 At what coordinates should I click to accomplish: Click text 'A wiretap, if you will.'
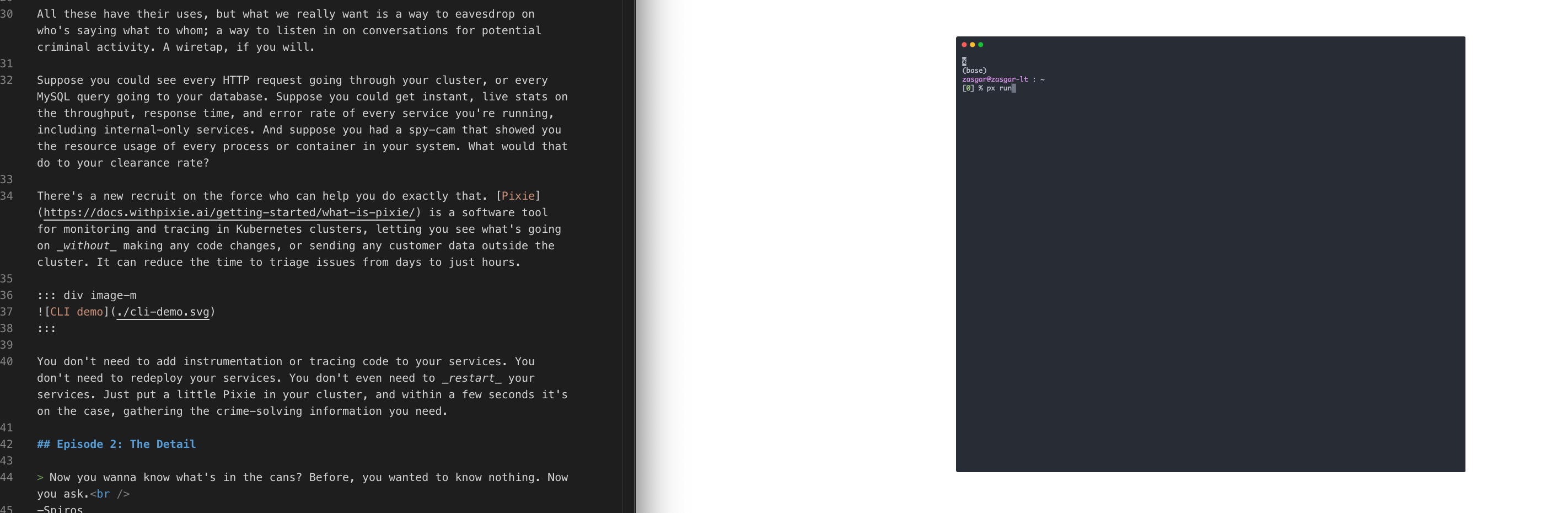coord(239,47)
